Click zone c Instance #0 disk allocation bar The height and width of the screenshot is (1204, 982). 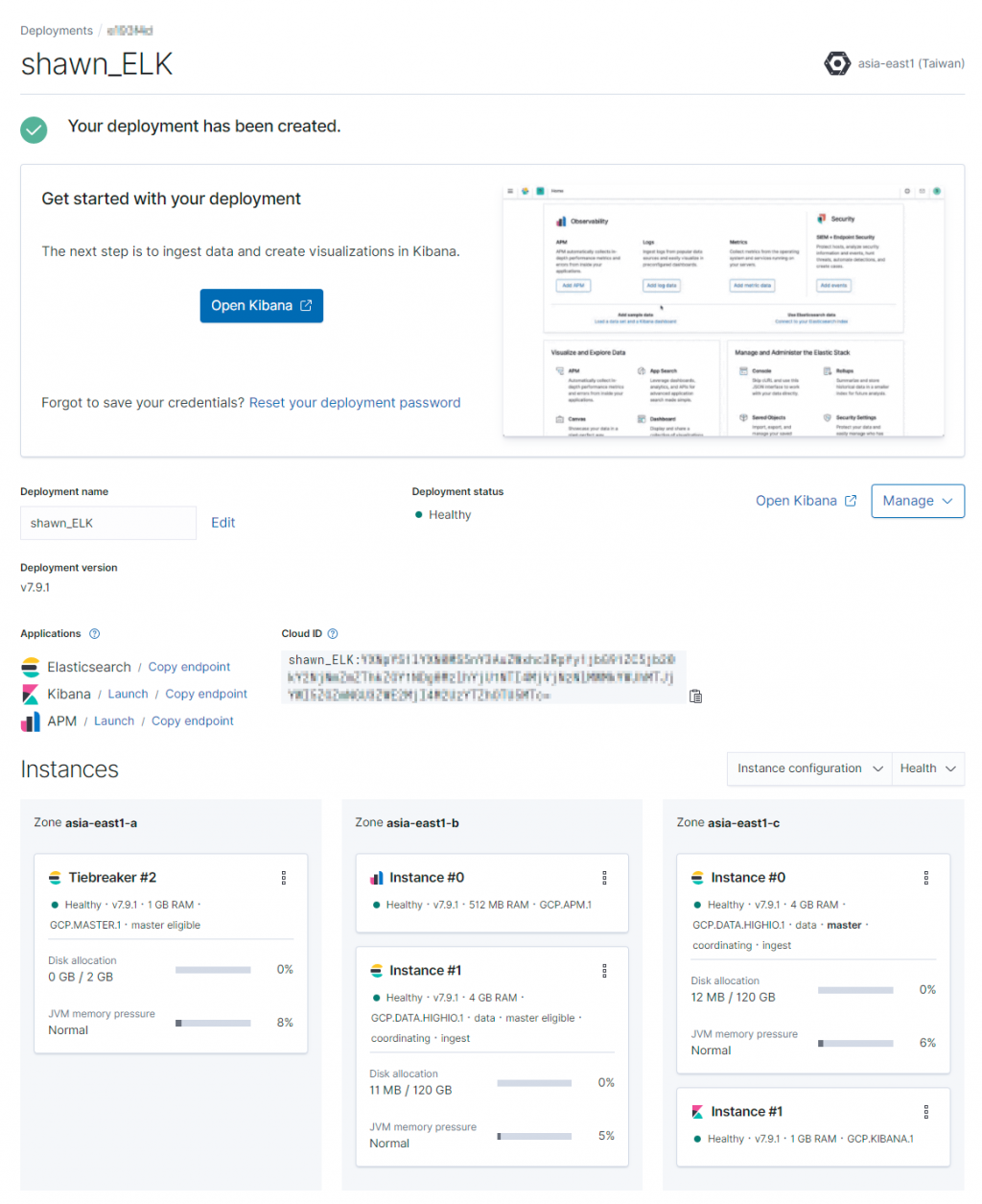click(855, 990)
